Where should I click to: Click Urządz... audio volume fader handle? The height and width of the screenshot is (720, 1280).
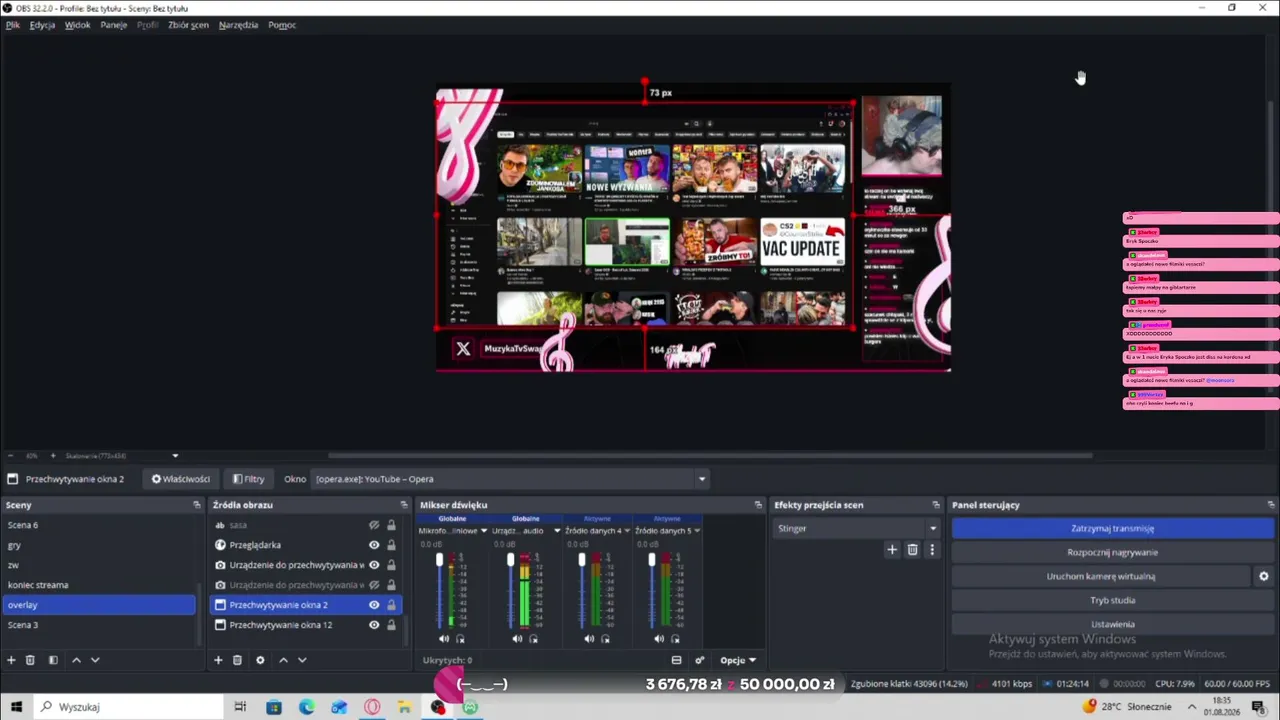coord(511,561)
